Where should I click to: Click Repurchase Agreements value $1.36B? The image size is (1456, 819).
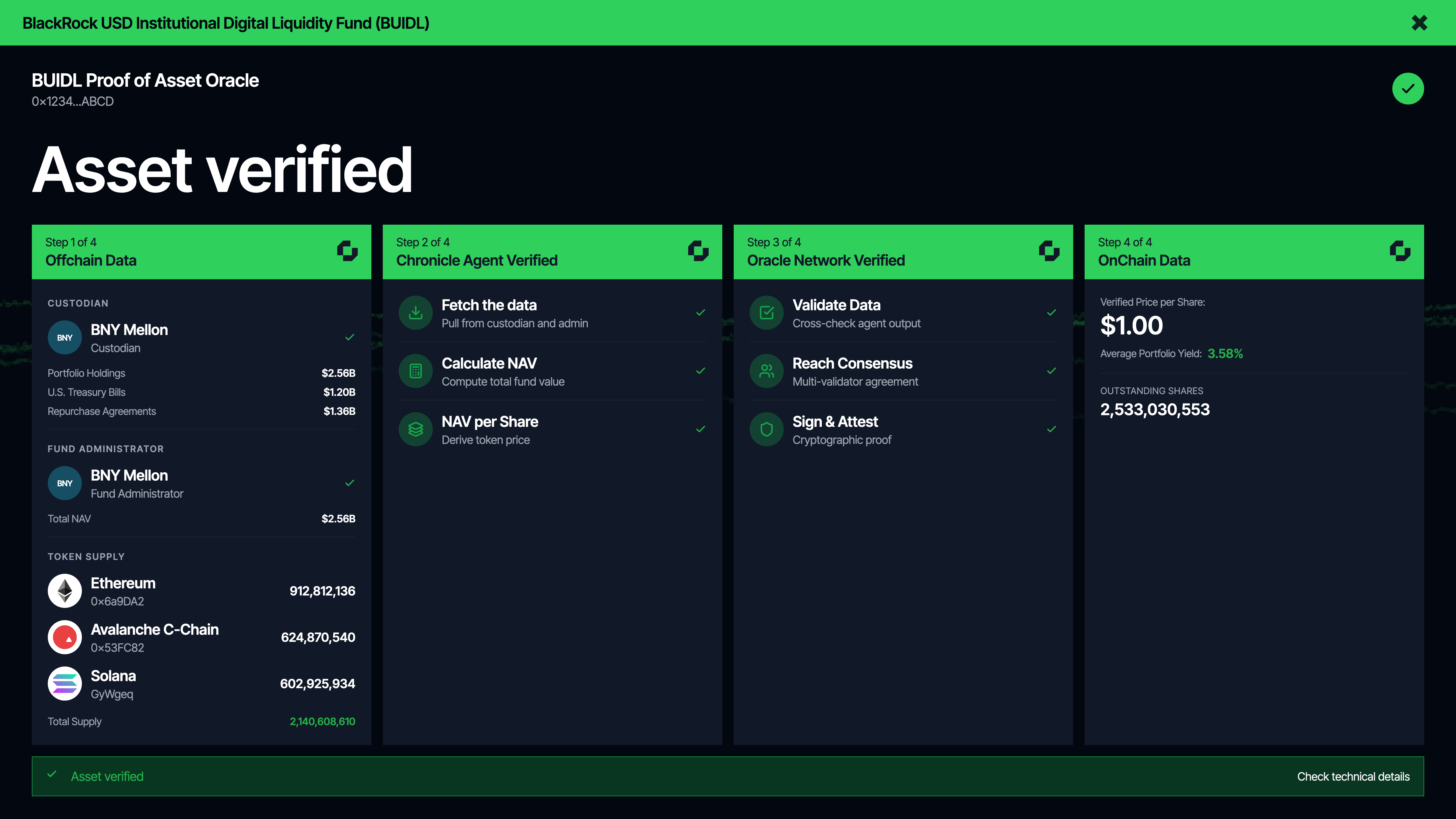tap(339, 411)
